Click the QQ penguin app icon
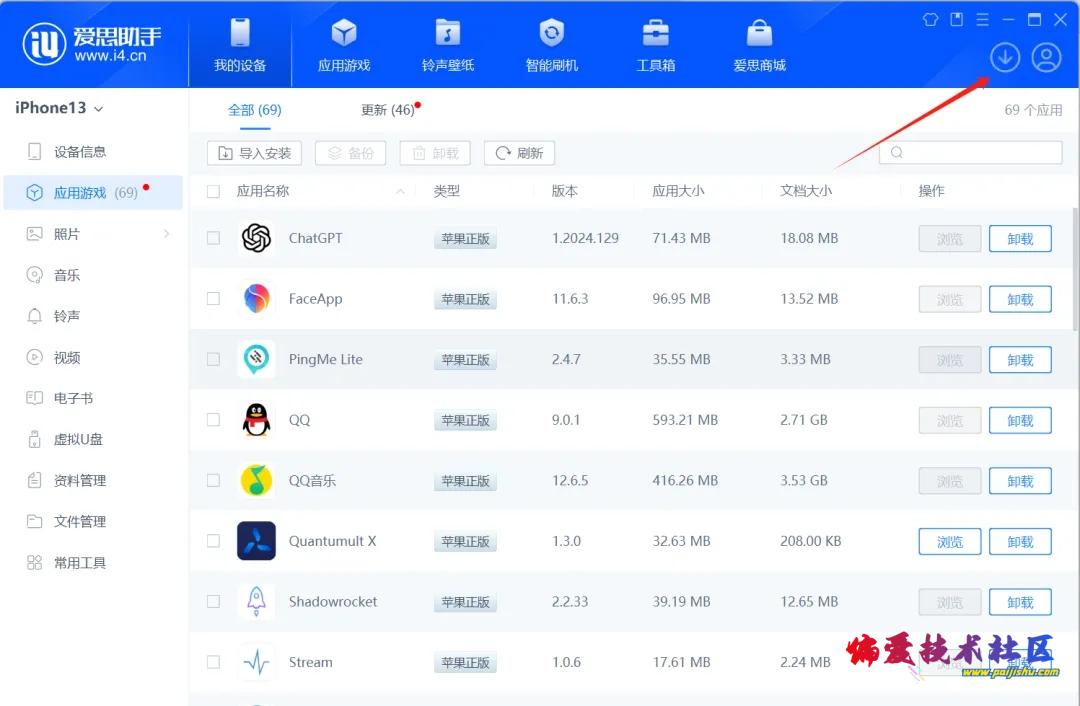Image resolution: width=1080 pixels, height=706 pixels. [256, 419]
